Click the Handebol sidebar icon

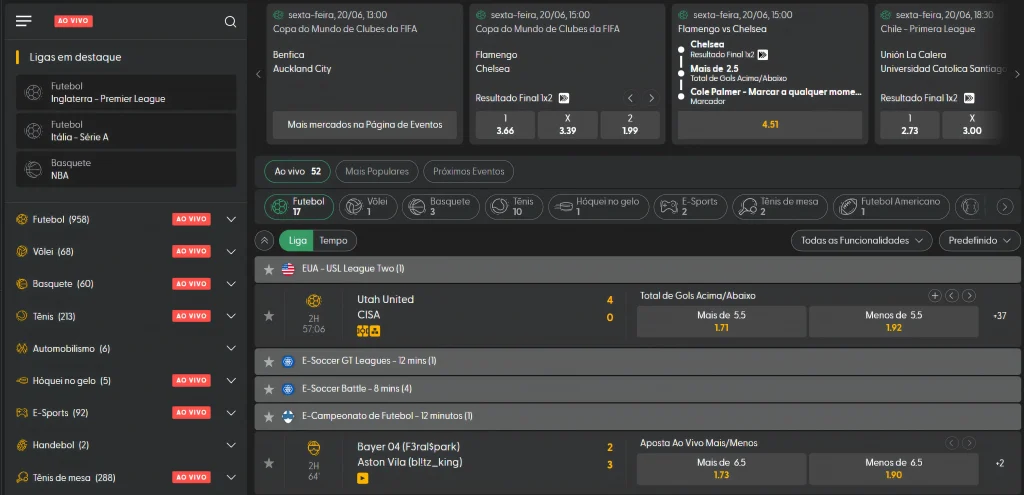point(22,445)
